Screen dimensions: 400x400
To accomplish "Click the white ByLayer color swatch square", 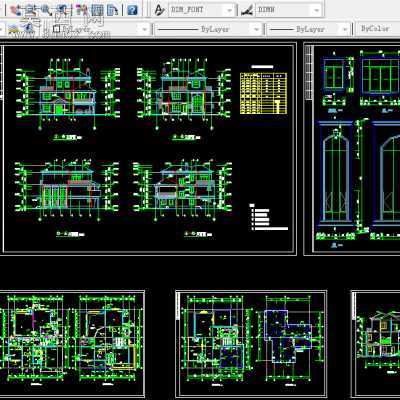I will [x=57, y=29].
